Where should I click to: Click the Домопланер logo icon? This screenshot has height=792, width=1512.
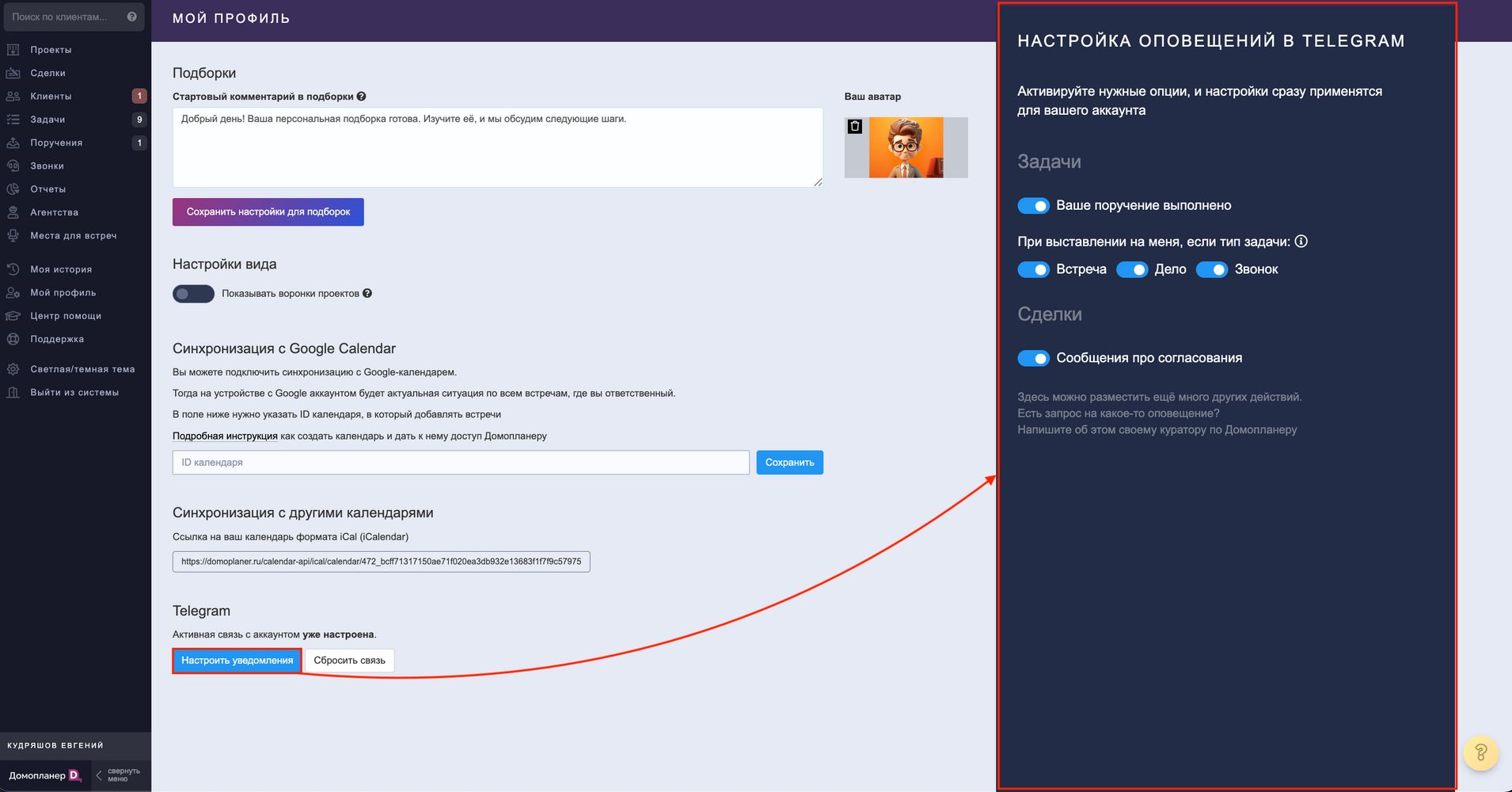tap(75, 775)
